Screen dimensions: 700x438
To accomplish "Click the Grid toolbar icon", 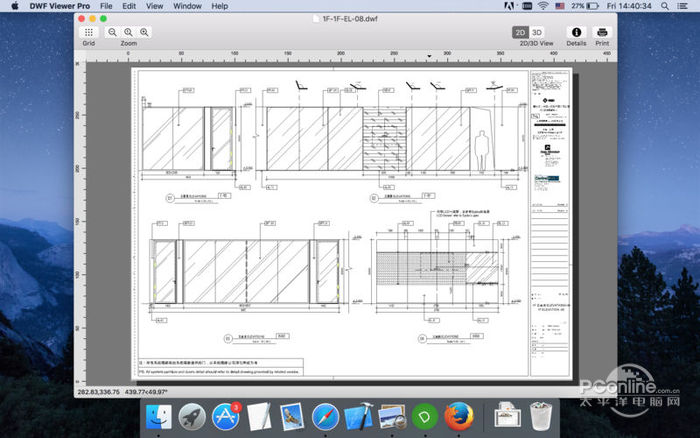I will click(89, 32).
